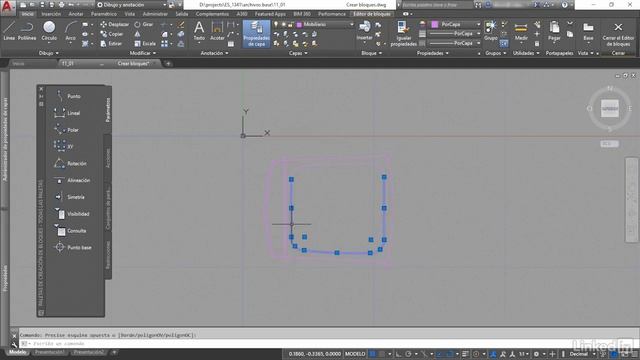This screenshot has height=360, width=640.
Task: Expand the Dibujo panel
Action: 49,53
